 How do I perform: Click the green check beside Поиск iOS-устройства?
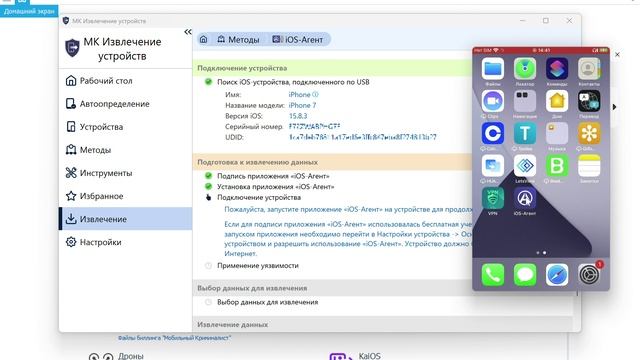point(208,82)
